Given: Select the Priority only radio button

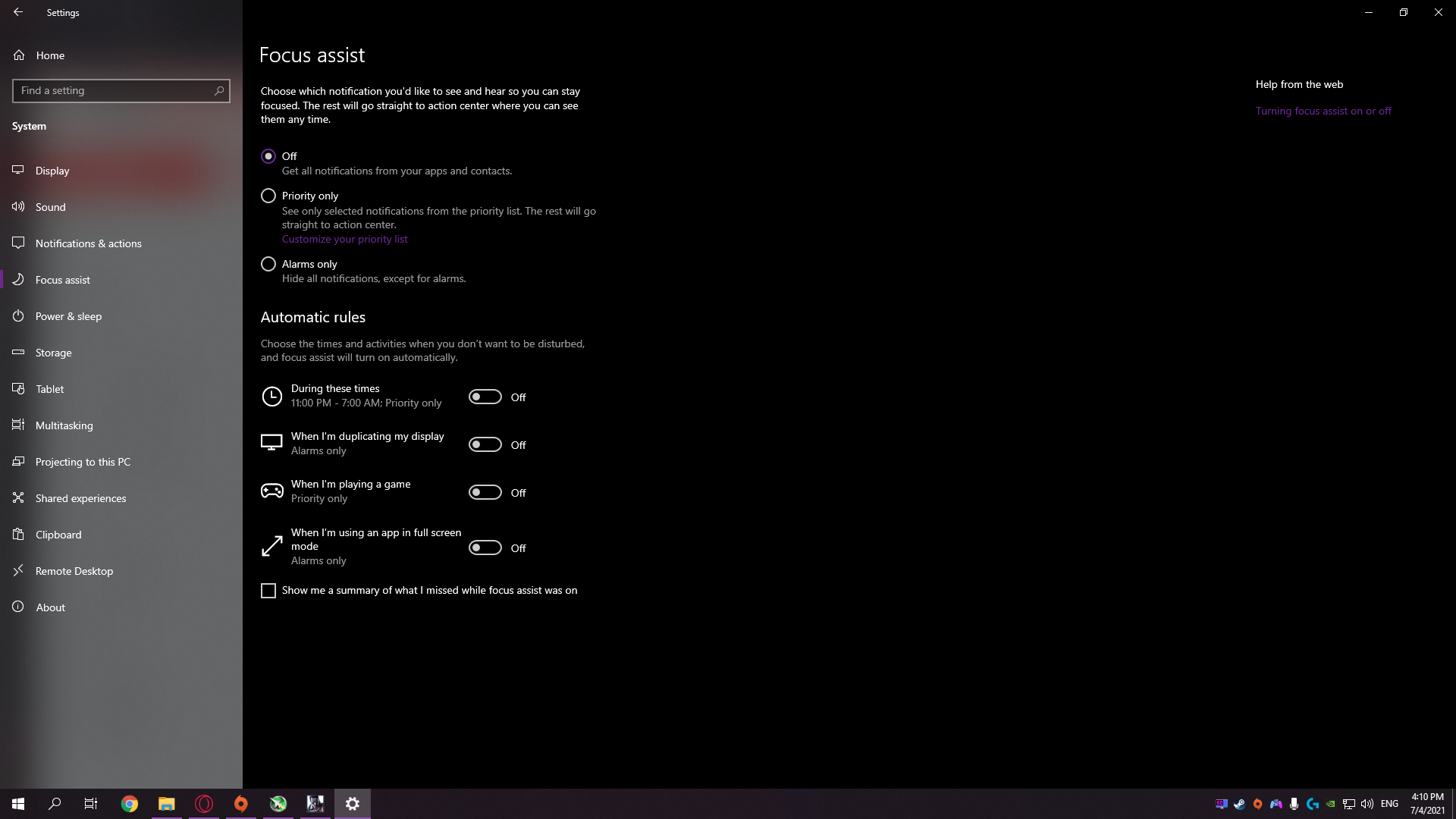Looking at the screenshot, I should (268, 196).
